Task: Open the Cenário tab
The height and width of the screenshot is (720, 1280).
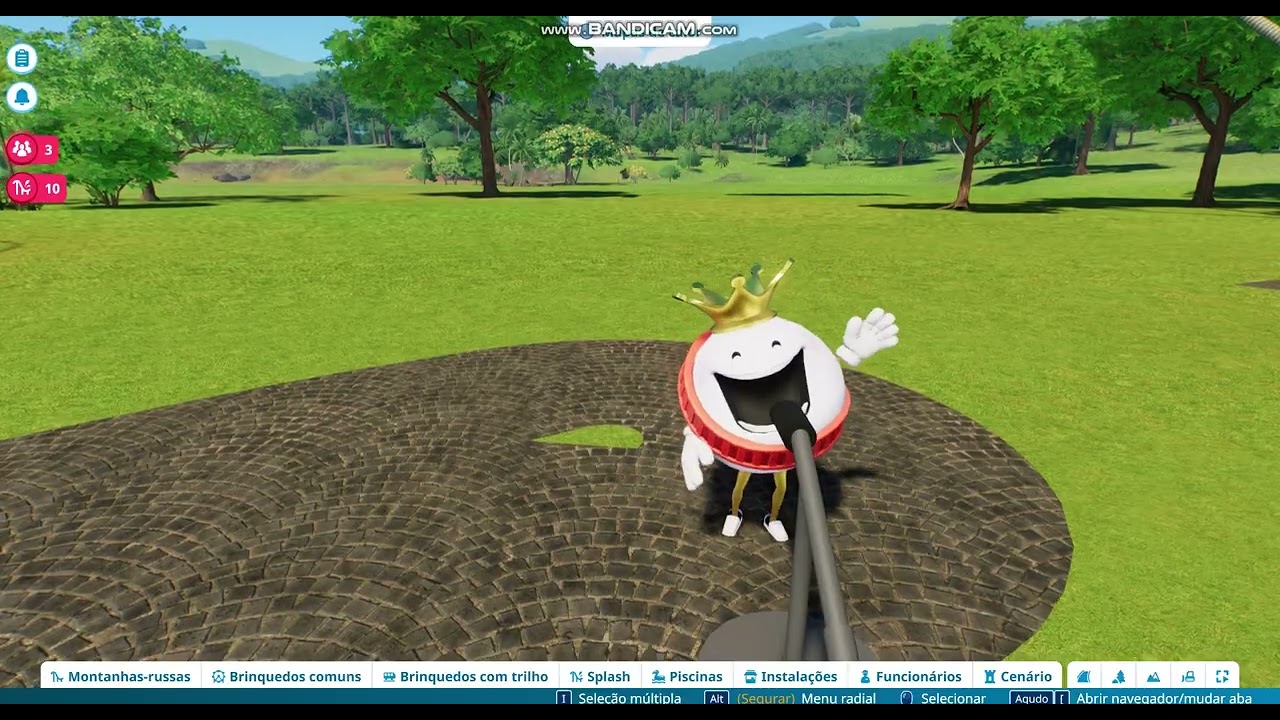Action: tap(1018, 676)
